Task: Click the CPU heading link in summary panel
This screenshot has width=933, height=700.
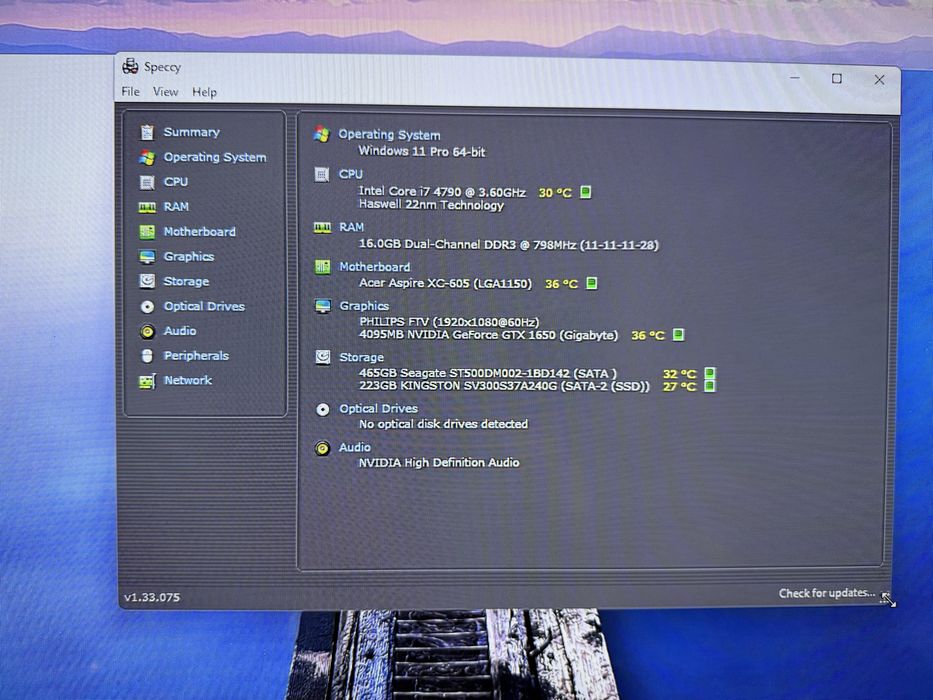Action: pos(350,174)
